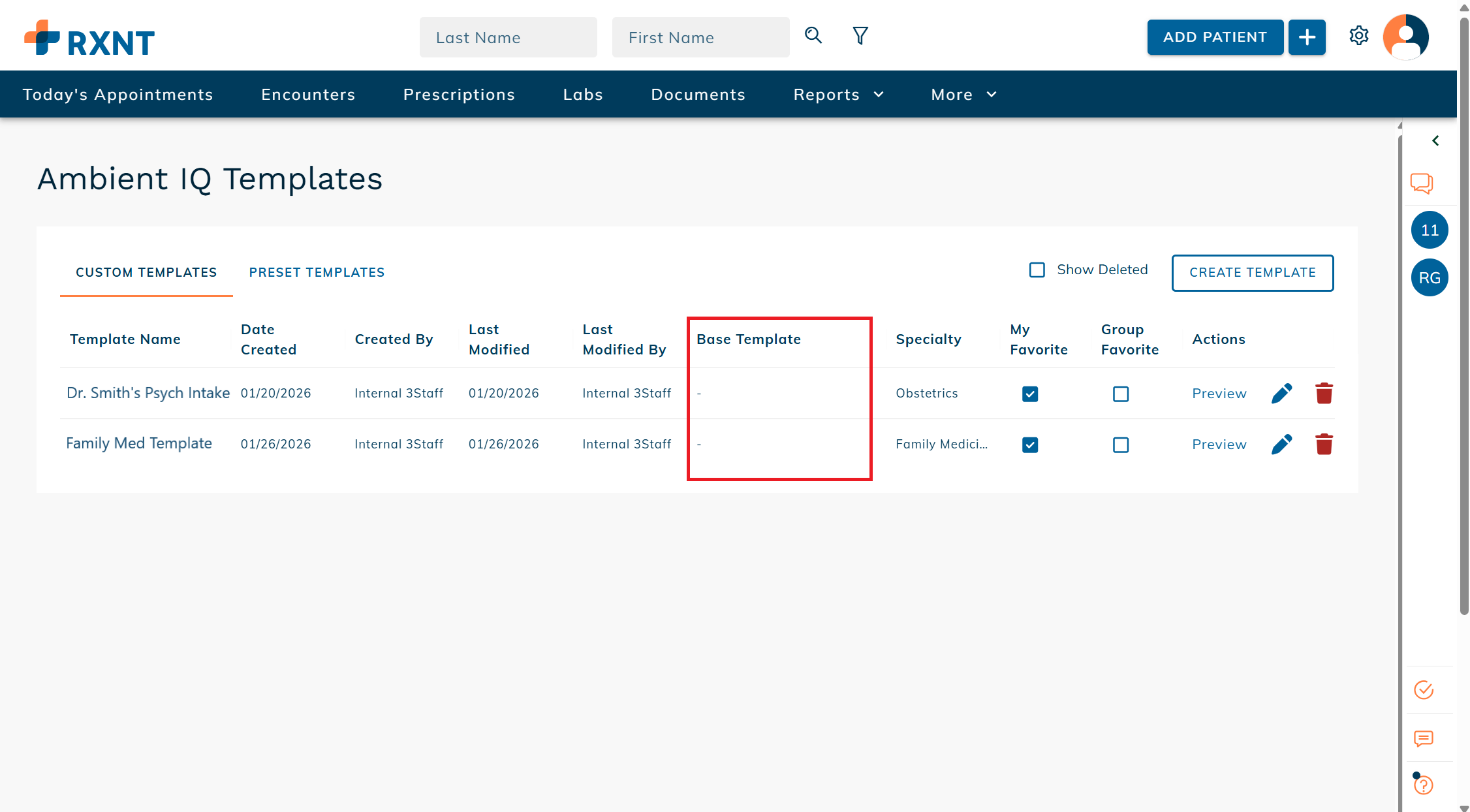The width and height of the screenshot is (1470, 812).
Task: Expand the More dropdown menu
Action: coord(963,95)
